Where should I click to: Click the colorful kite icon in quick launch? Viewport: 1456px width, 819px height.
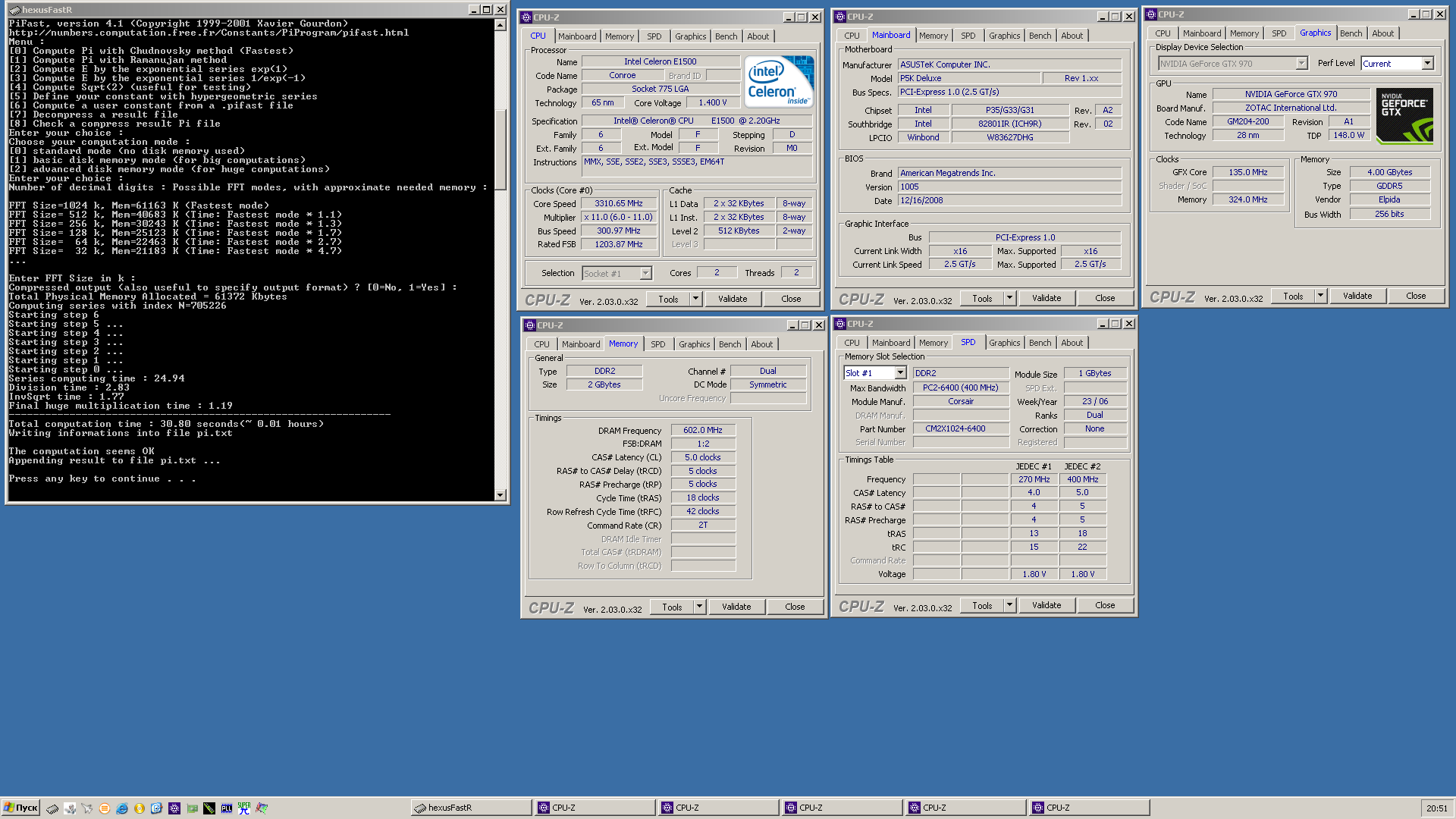click(262, 808)
